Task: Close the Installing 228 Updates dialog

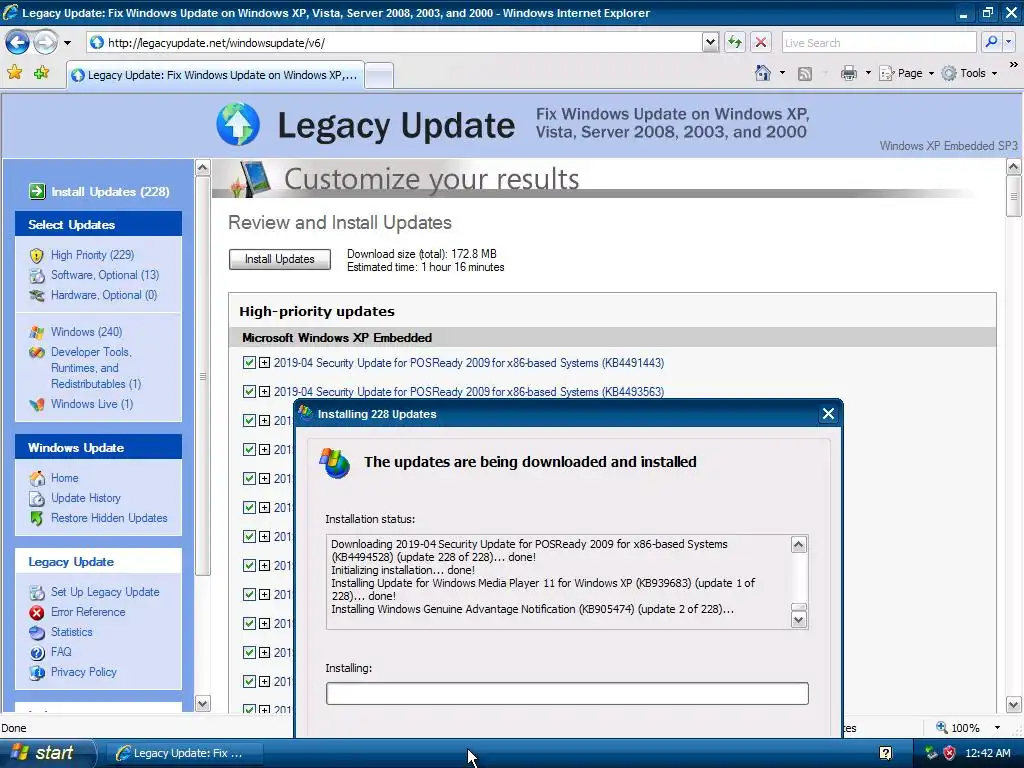Action: pos(828,413)
